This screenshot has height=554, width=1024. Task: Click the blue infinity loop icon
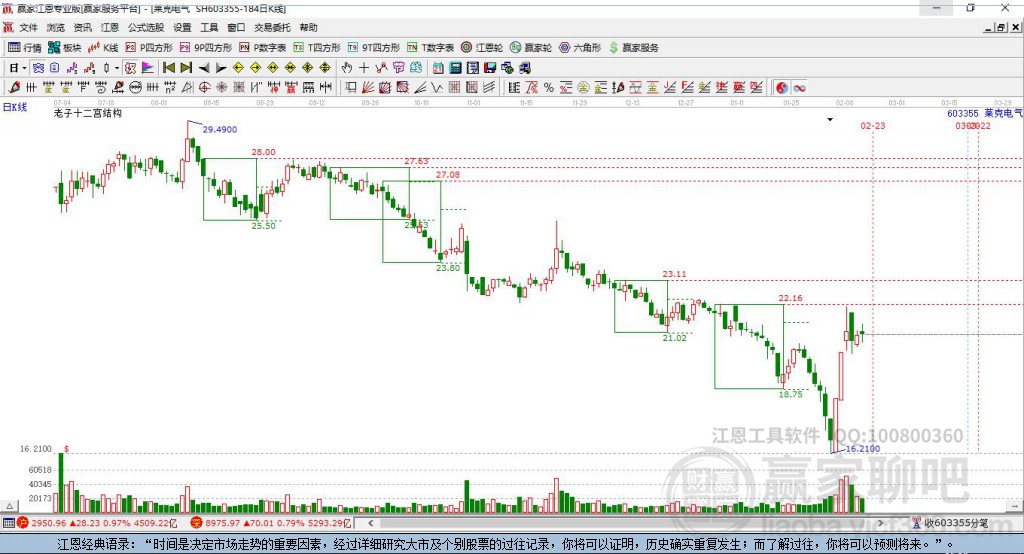point(799,88)
